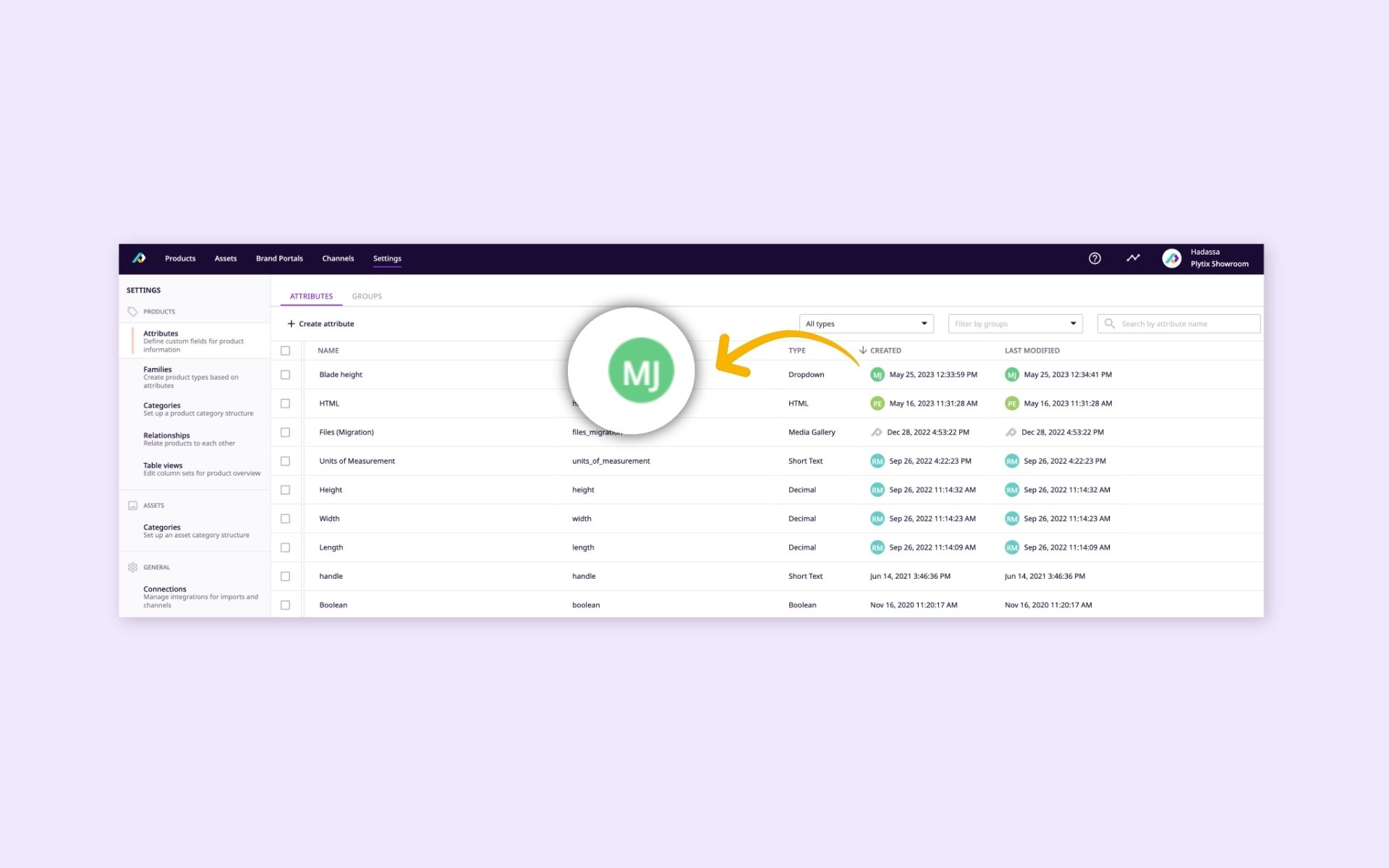Click the General section gear icon
Screen dimensions: 1389x868
coord(132,567)
